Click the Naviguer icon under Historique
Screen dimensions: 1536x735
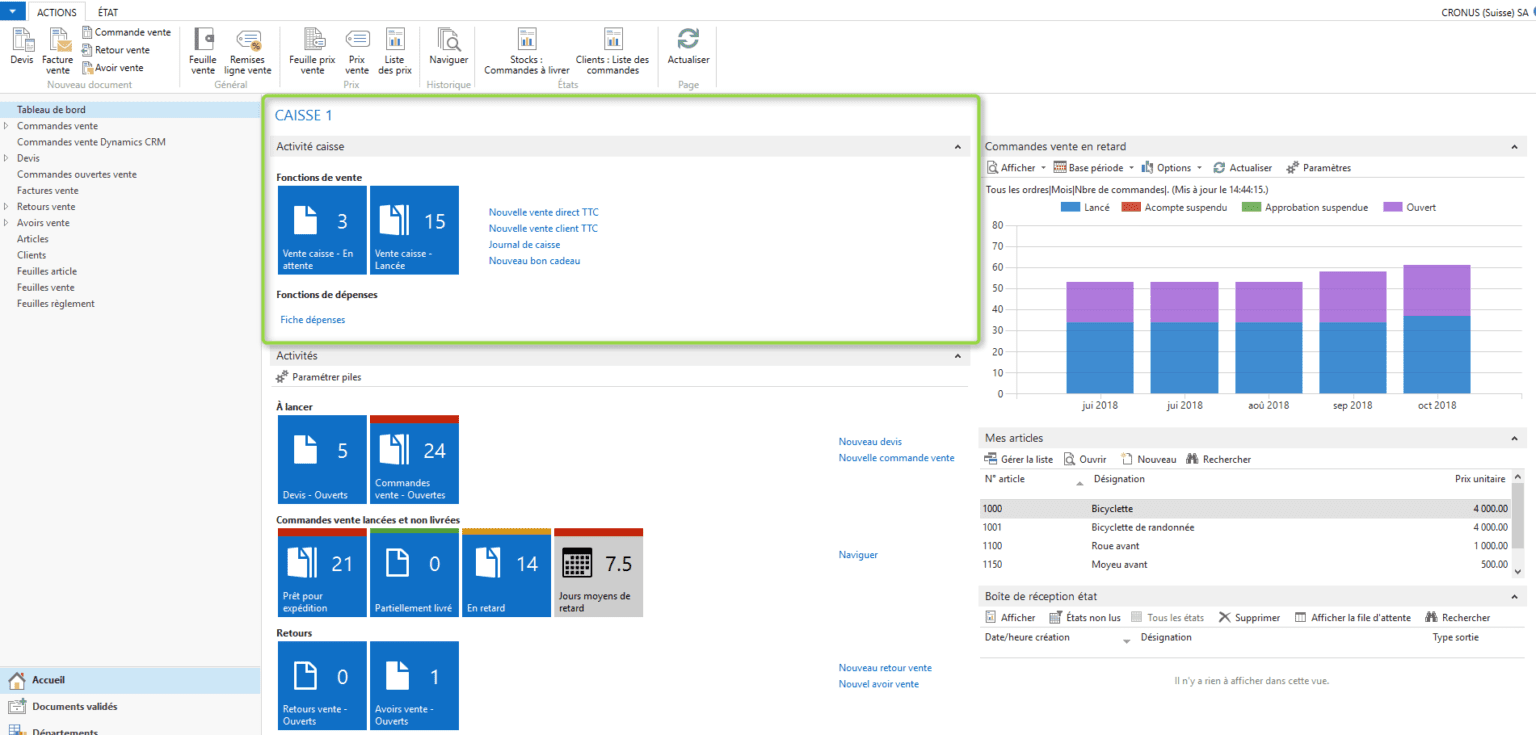pos(447,50)
